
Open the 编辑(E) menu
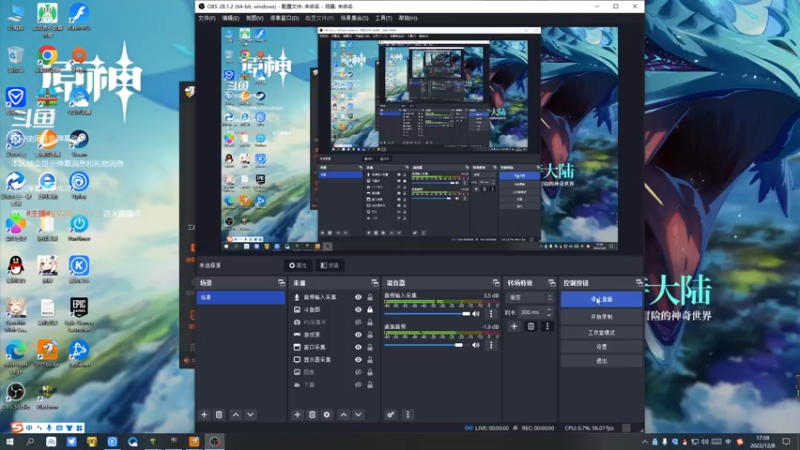click(231, 18)
